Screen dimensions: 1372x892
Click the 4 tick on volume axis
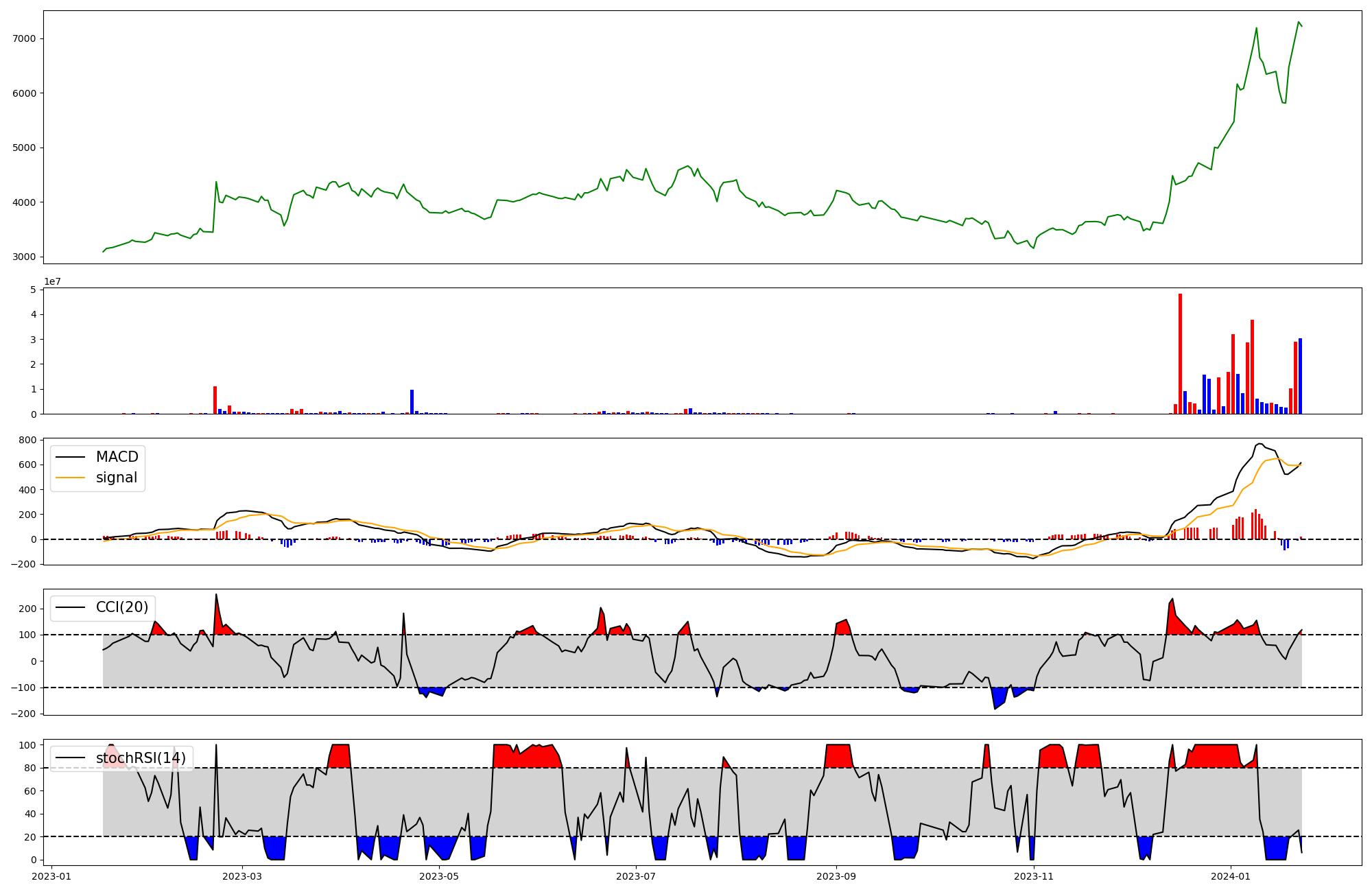tap(33, 315)
